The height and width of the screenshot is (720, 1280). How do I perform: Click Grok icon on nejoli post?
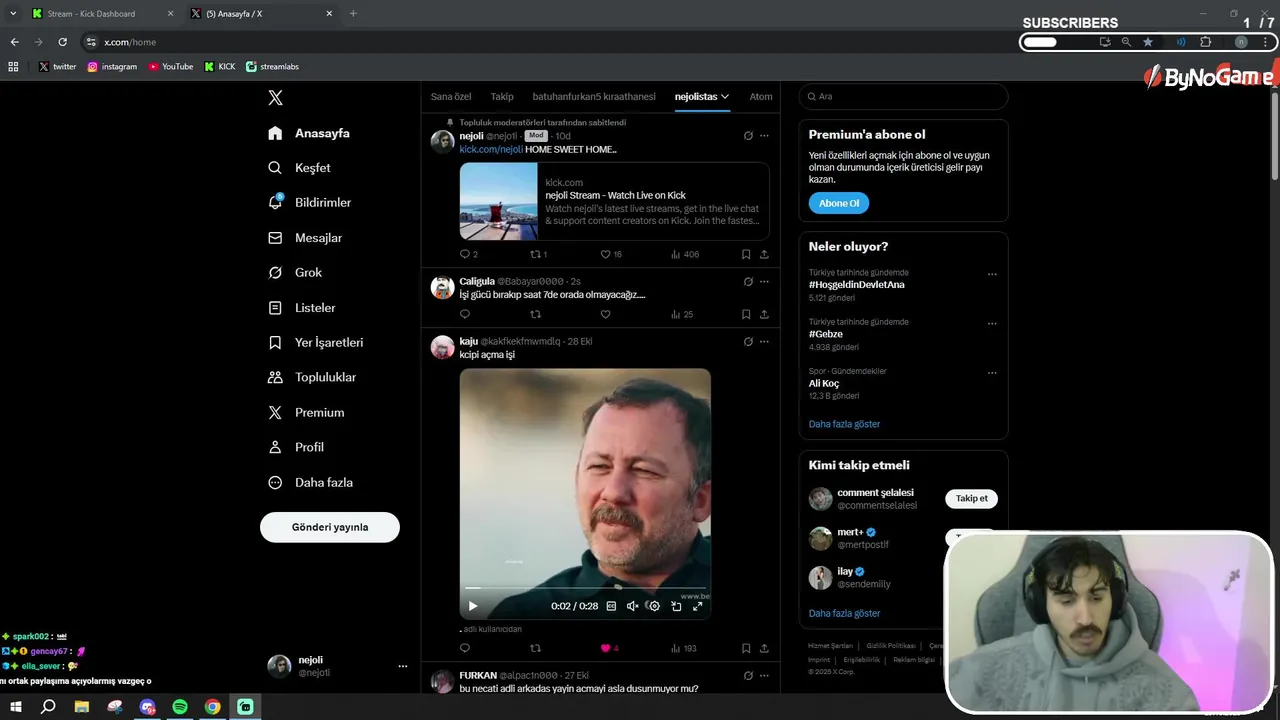click(x=748, y=135)
